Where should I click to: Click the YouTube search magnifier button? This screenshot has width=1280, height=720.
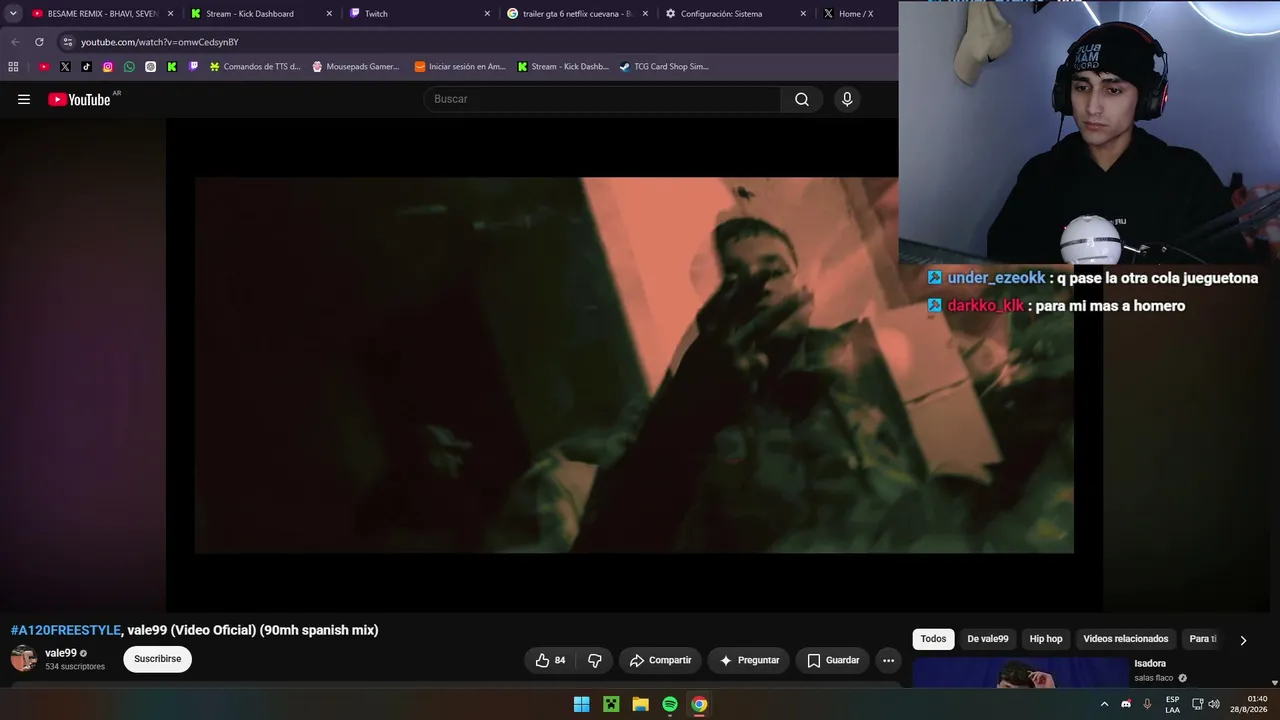click(802, 99)
